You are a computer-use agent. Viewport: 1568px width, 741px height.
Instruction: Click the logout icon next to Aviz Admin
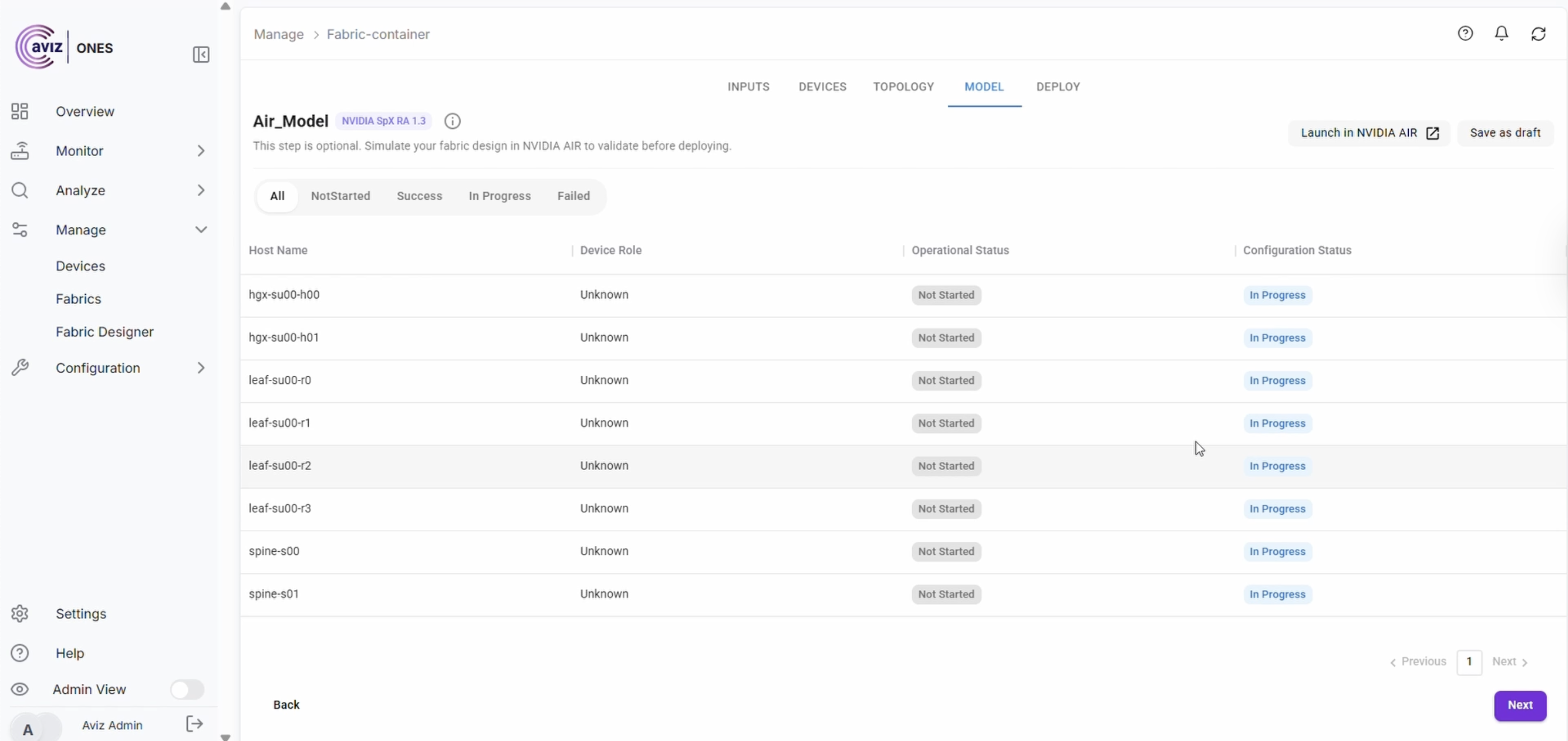point(194,724)
